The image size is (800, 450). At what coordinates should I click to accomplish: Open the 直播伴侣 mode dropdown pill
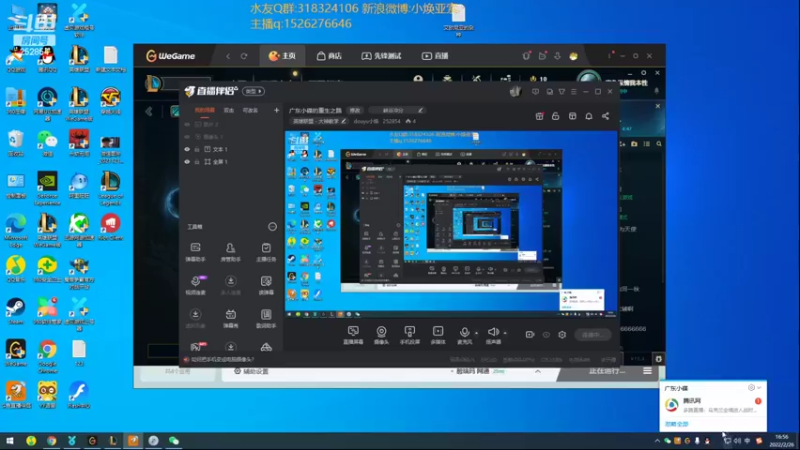point(254,91)
